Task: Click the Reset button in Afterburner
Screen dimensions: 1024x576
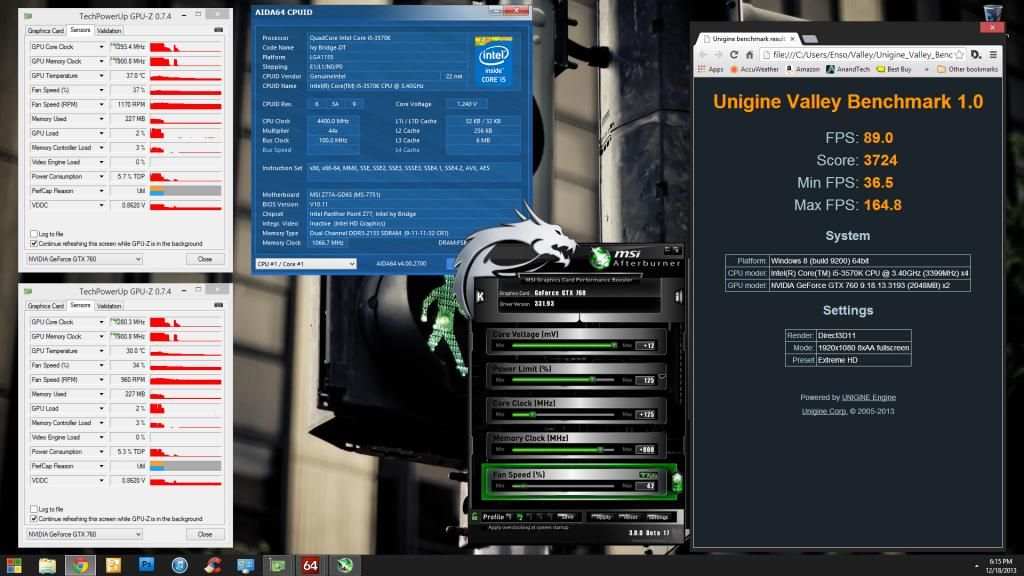Action: coord(630,517)
